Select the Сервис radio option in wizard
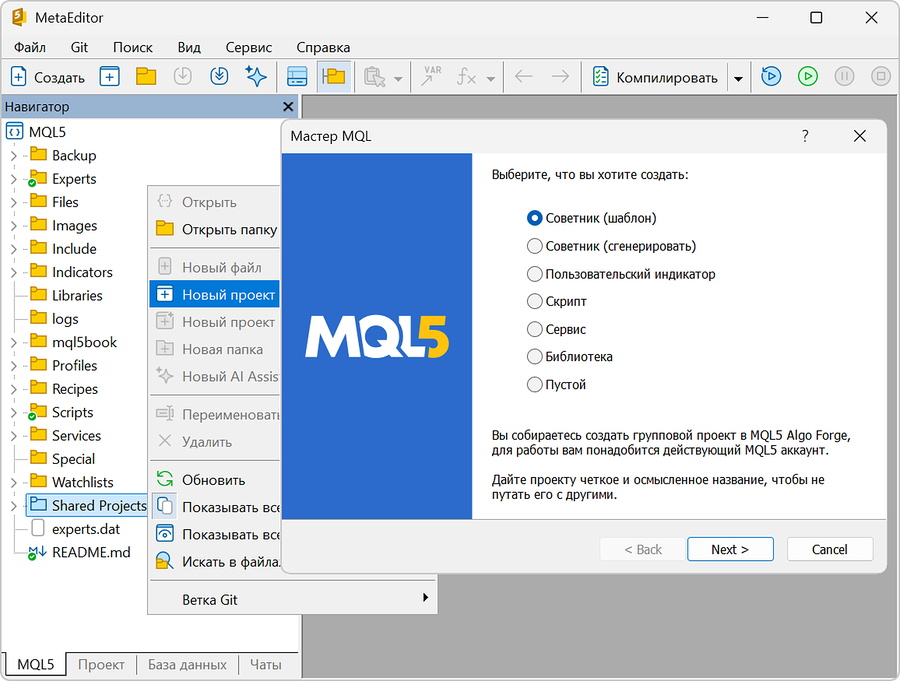900x681 pixels. point(556,329)
